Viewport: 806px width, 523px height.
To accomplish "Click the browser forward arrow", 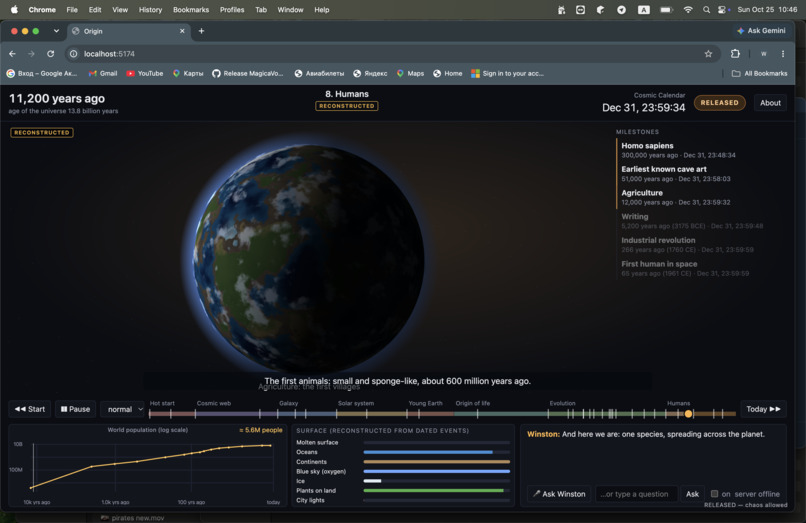I will [x=31, y=53].
